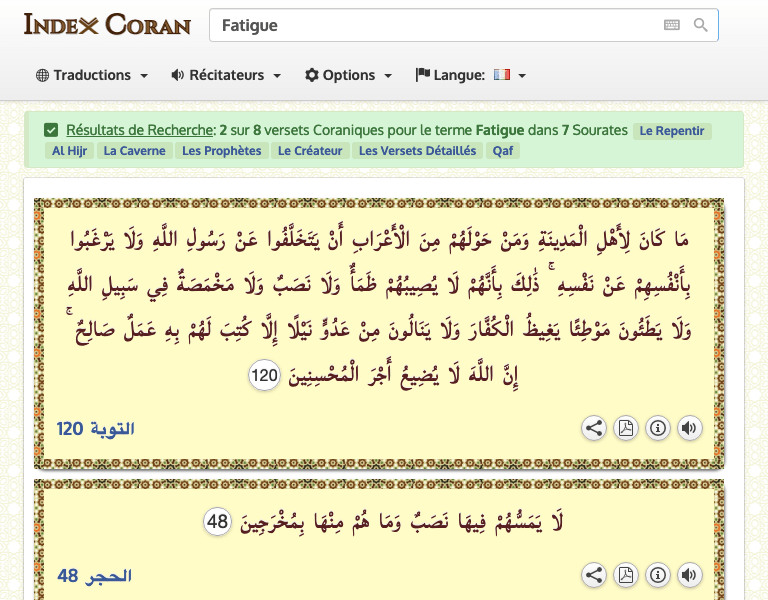768x600 pixels.
Task: Share verse Al-Hijr 48
Action: 594,575
